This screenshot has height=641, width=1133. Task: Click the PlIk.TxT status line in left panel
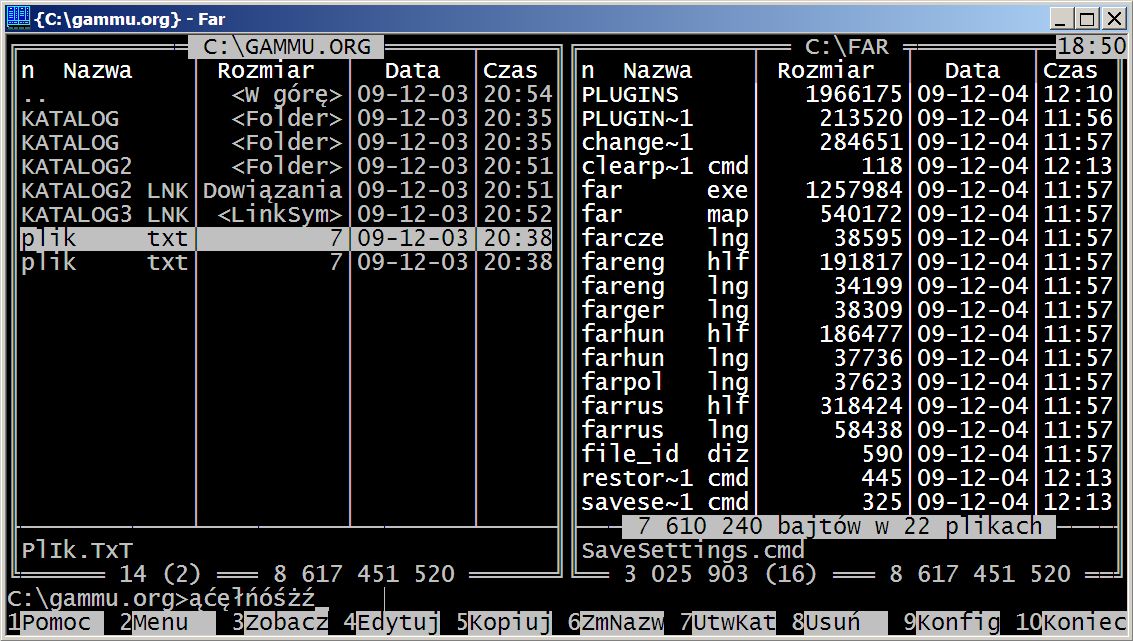click(x=77, y=551)
